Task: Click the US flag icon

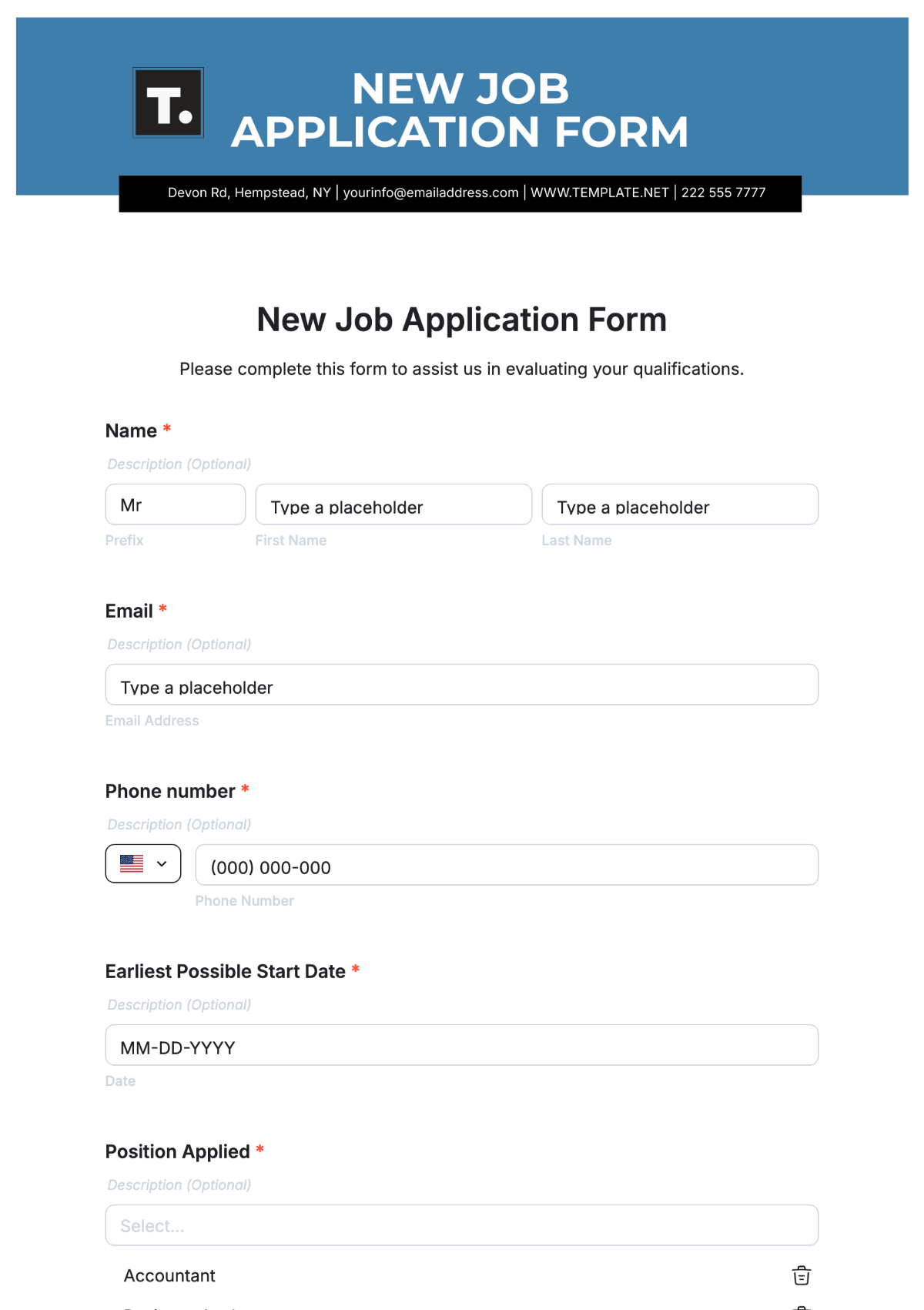Action: (132, 864)
